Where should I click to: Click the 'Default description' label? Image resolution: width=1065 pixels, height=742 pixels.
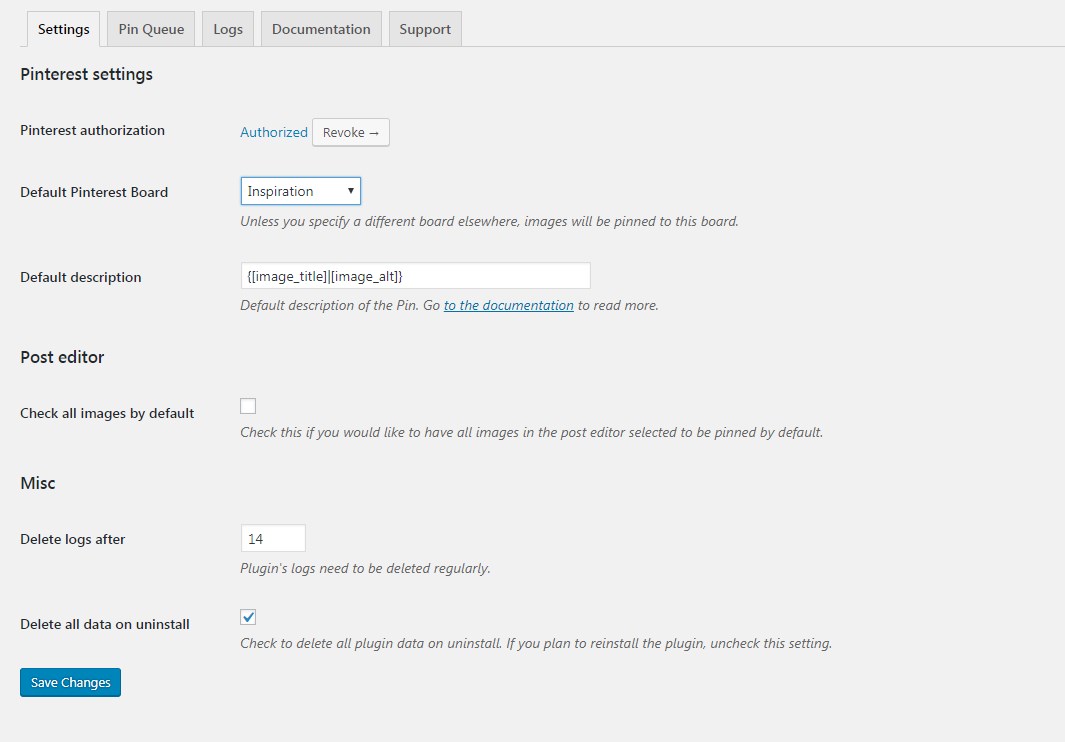click(x=81, y=277)
